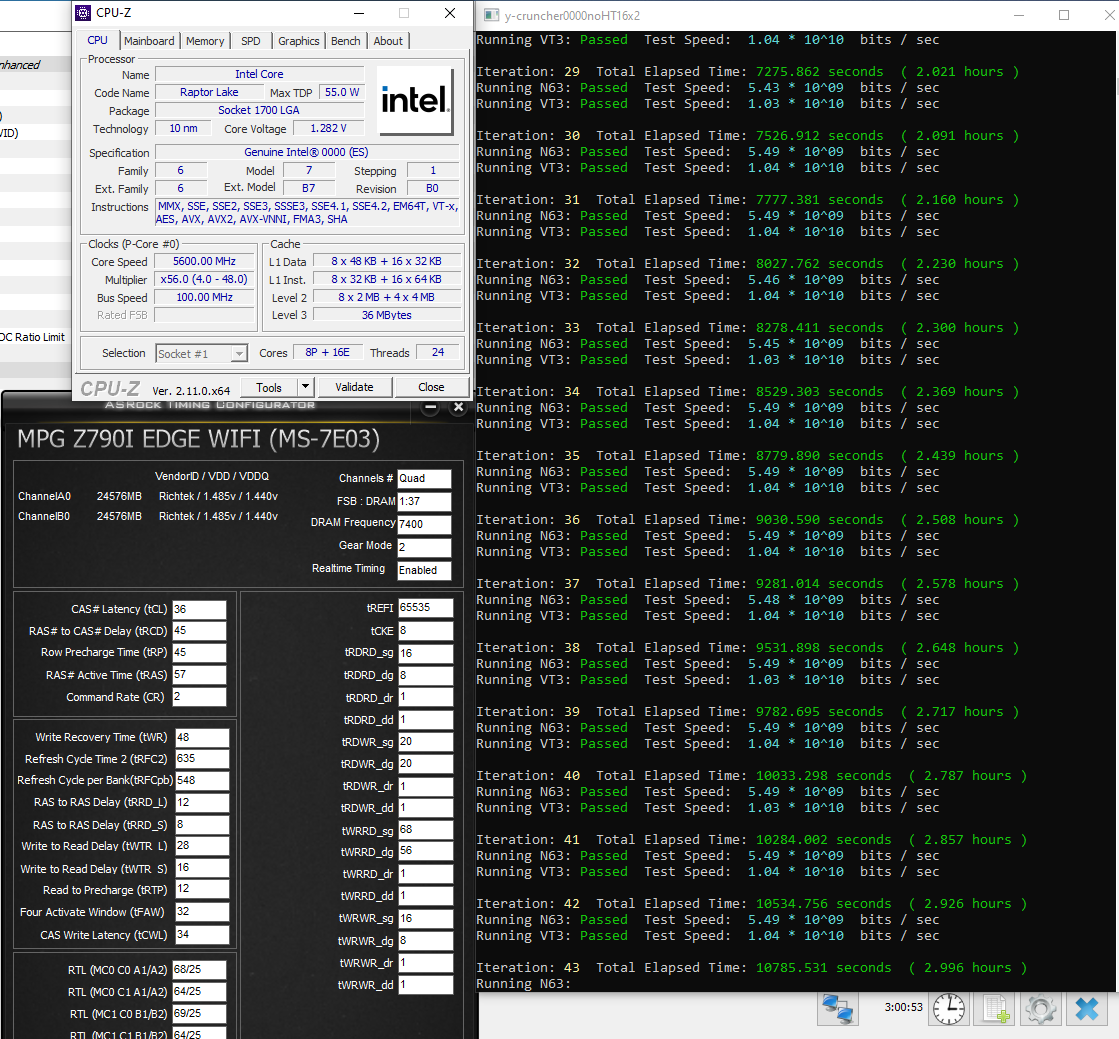The width and height of the screenshot is (1119, 1039).
Task: Click the clock timer icon
Action: click(949, 1009)
